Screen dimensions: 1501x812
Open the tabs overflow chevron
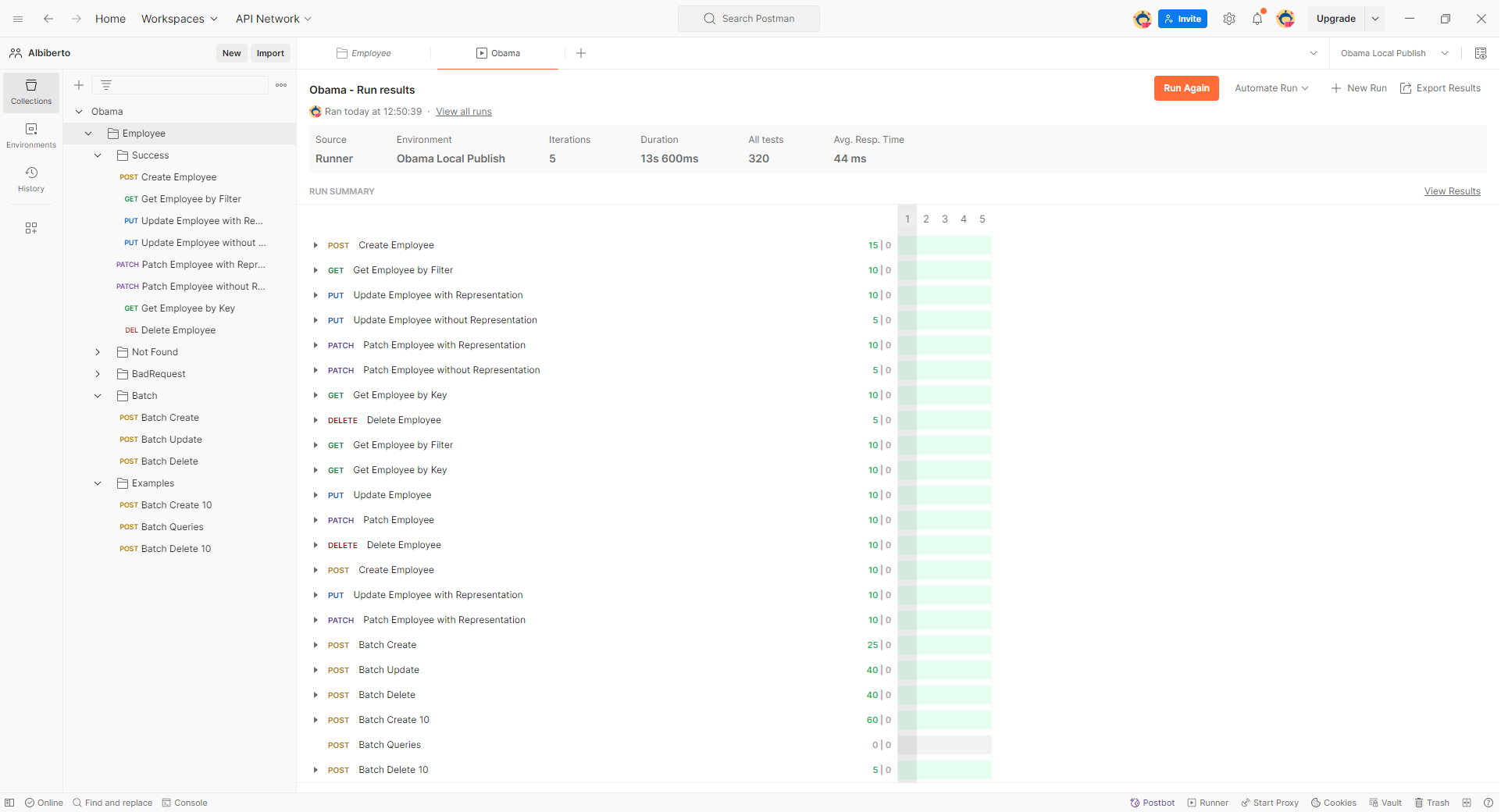[1314, 53]
